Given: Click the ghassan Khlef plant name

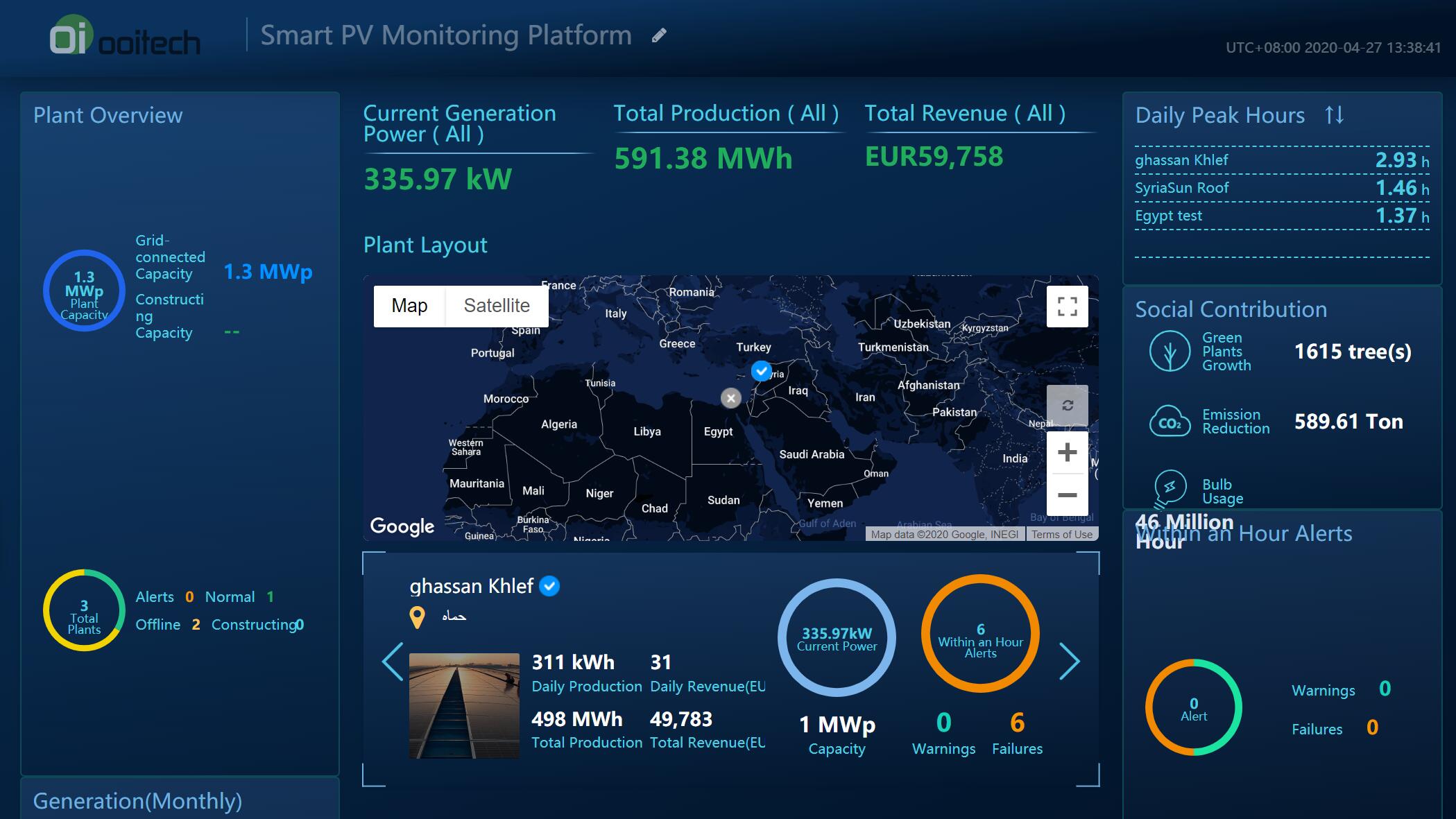Looking at the screenshot, I should click(x=472, y=586).
